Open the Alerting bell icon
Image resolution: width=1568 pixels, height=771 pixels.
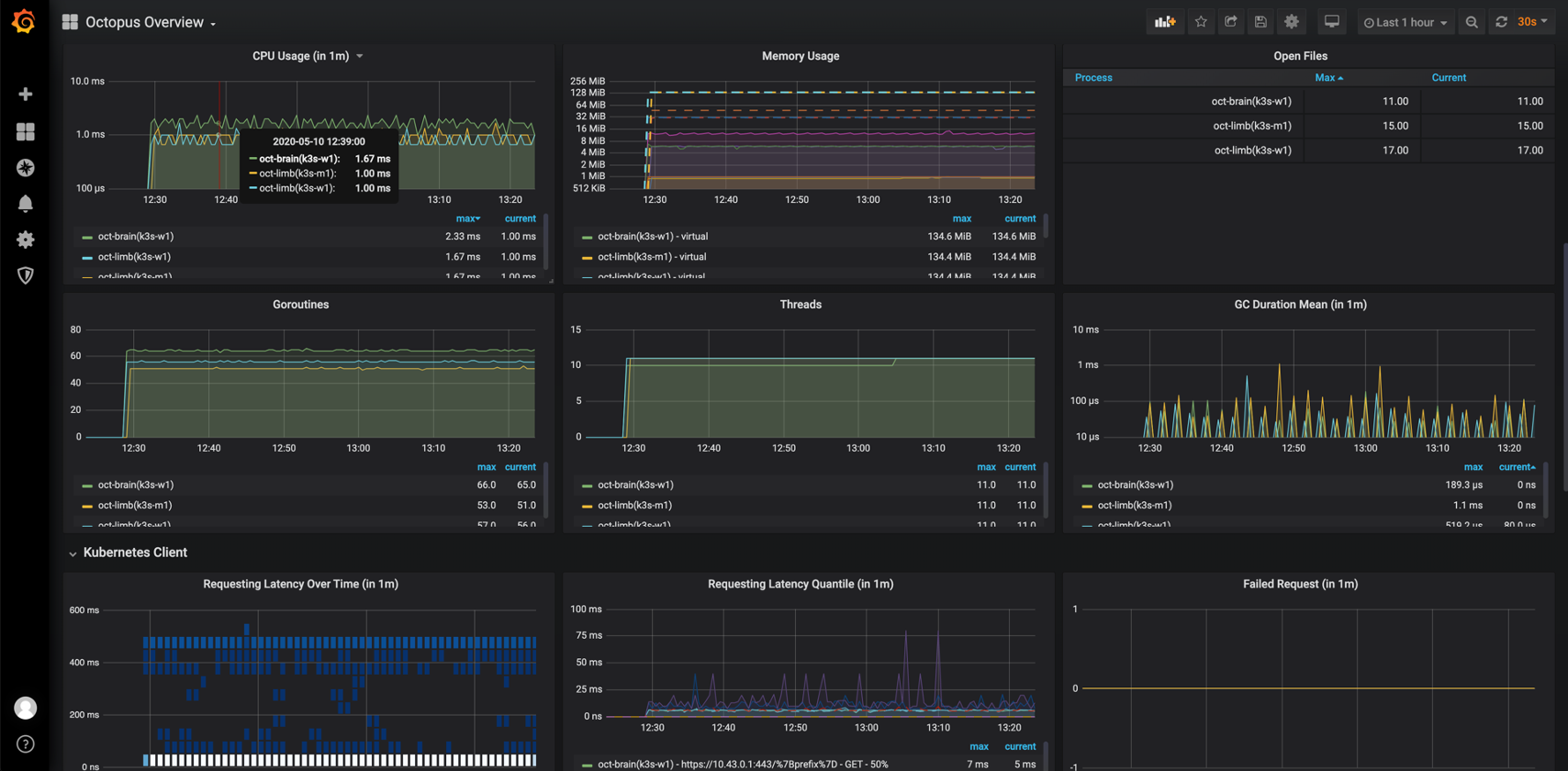tap(26, 204)
